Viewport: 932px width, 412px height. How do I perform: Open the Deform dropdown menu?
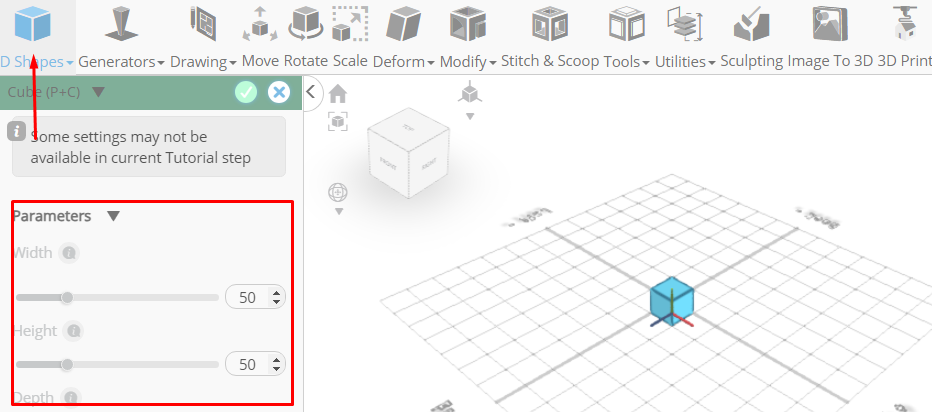coord(430,63)
